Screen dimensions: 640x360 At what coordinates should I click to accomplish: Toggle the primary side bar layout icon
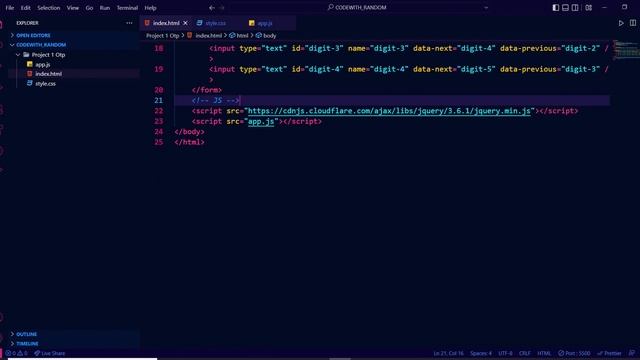pyautogui.click(x=556, y=7)
